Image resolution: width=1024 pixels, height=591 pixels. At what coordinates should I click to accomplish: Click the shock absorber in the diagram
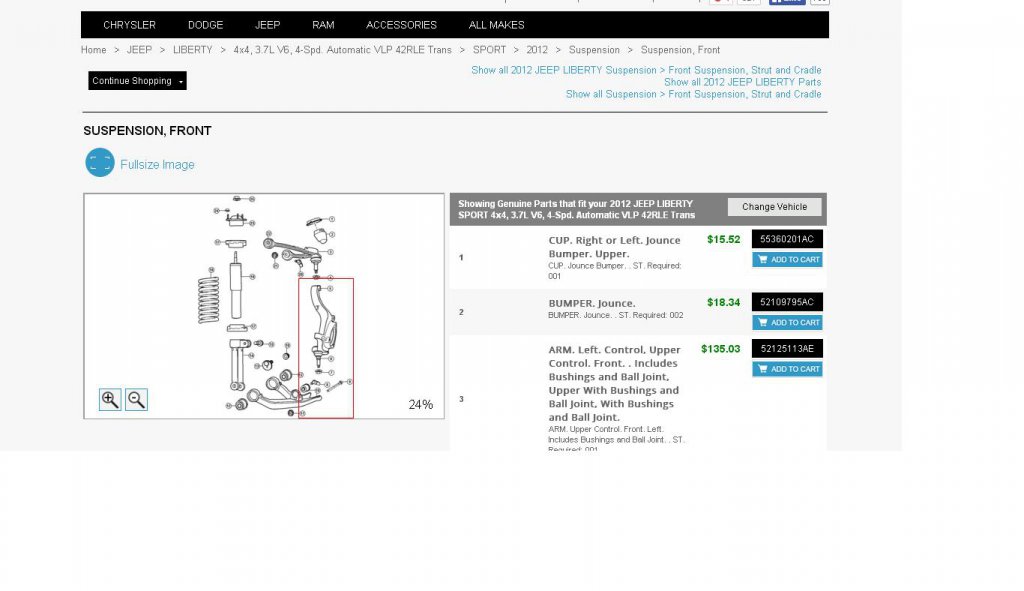coord(236,287)
